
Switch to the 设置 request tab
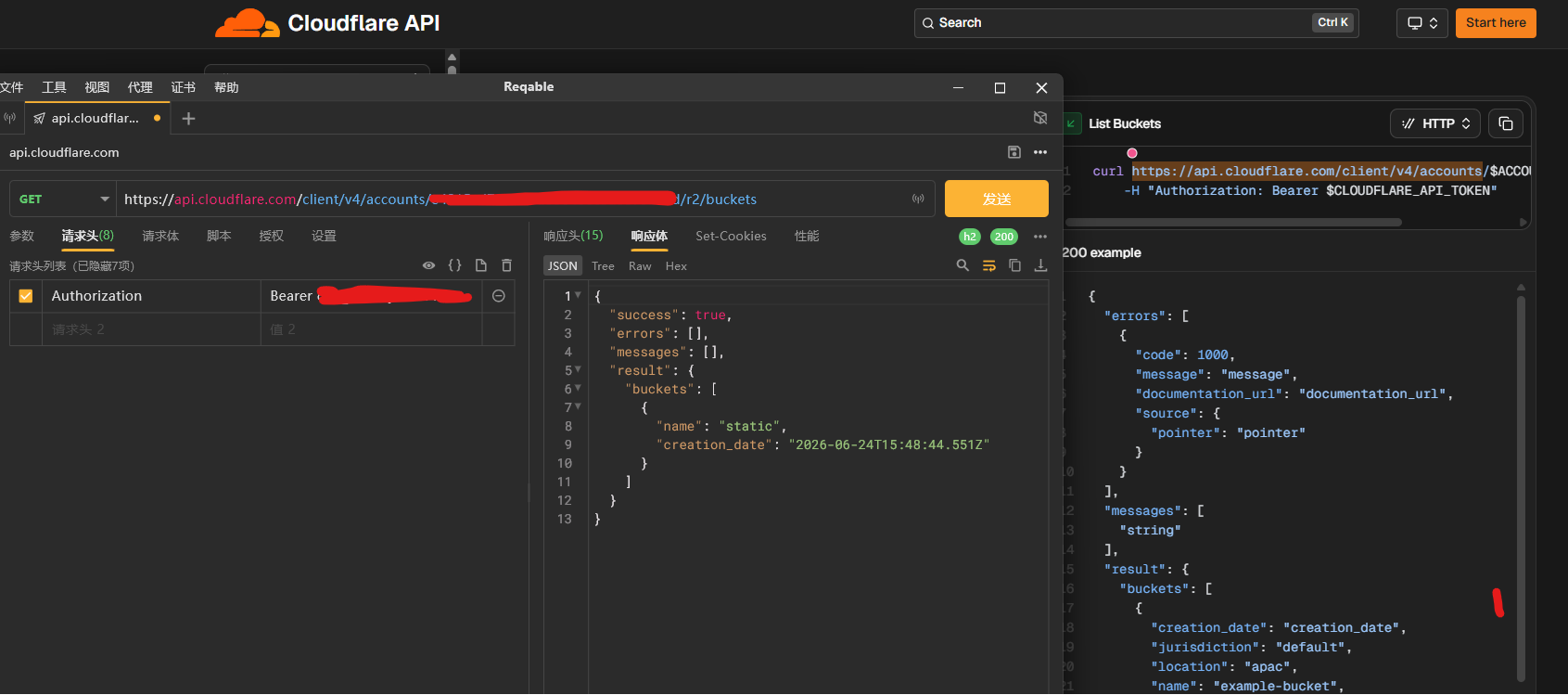tap(324, 237)
